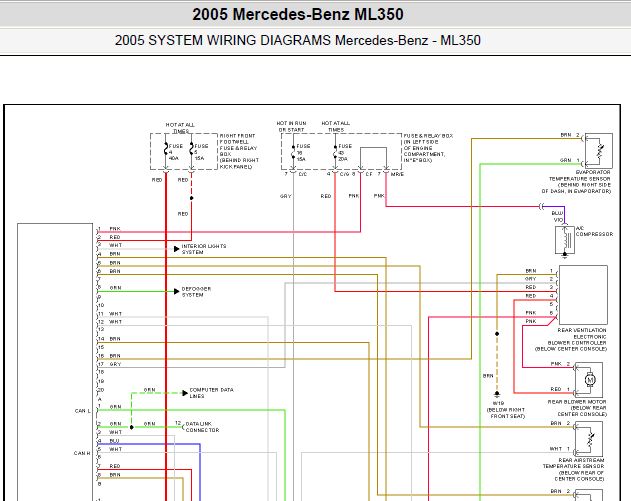Click the rear airstream temperature sensor thermistor symbol

[590, 439]
